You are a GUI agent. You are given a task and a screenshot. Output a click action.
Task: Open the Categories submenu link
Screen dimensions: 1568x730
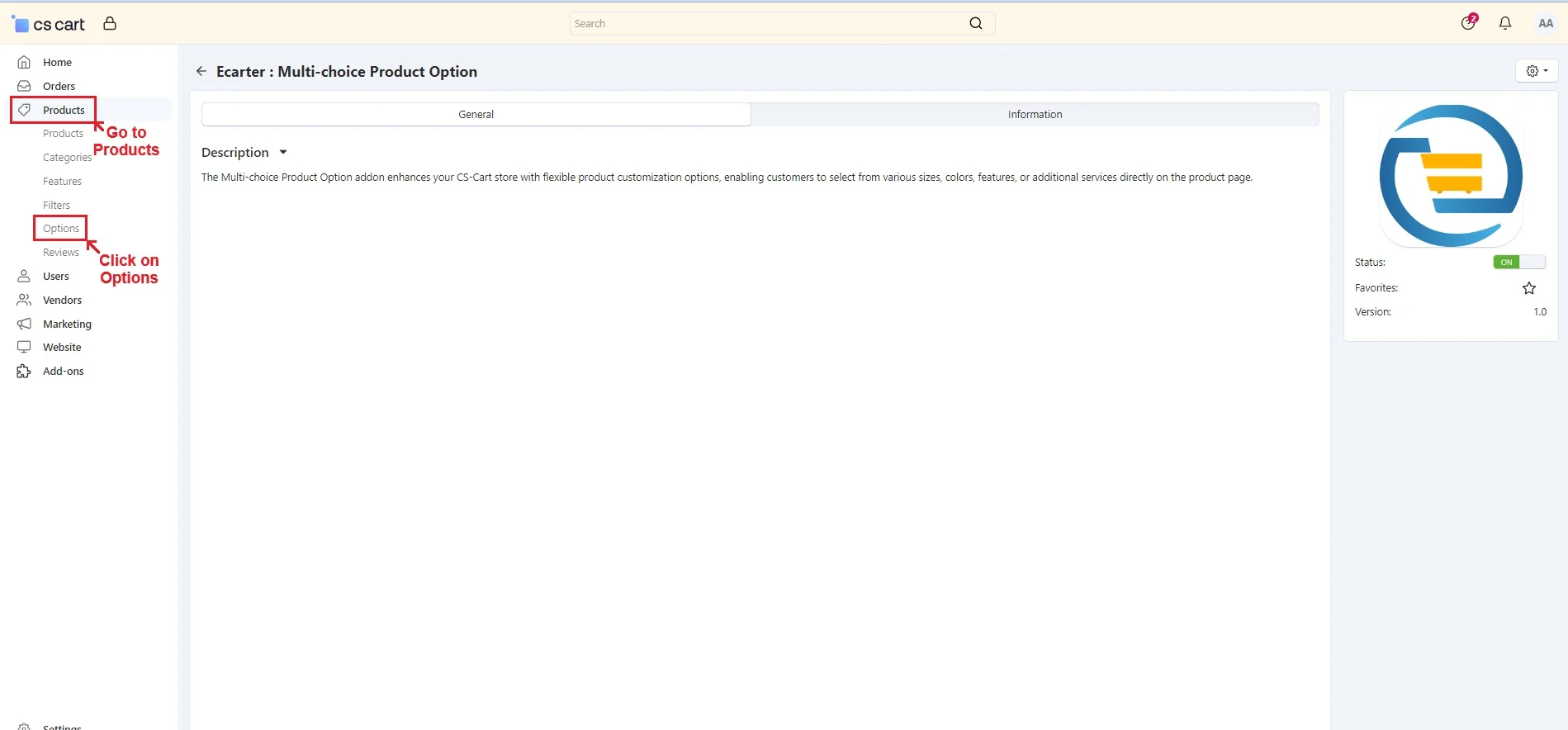67,157
